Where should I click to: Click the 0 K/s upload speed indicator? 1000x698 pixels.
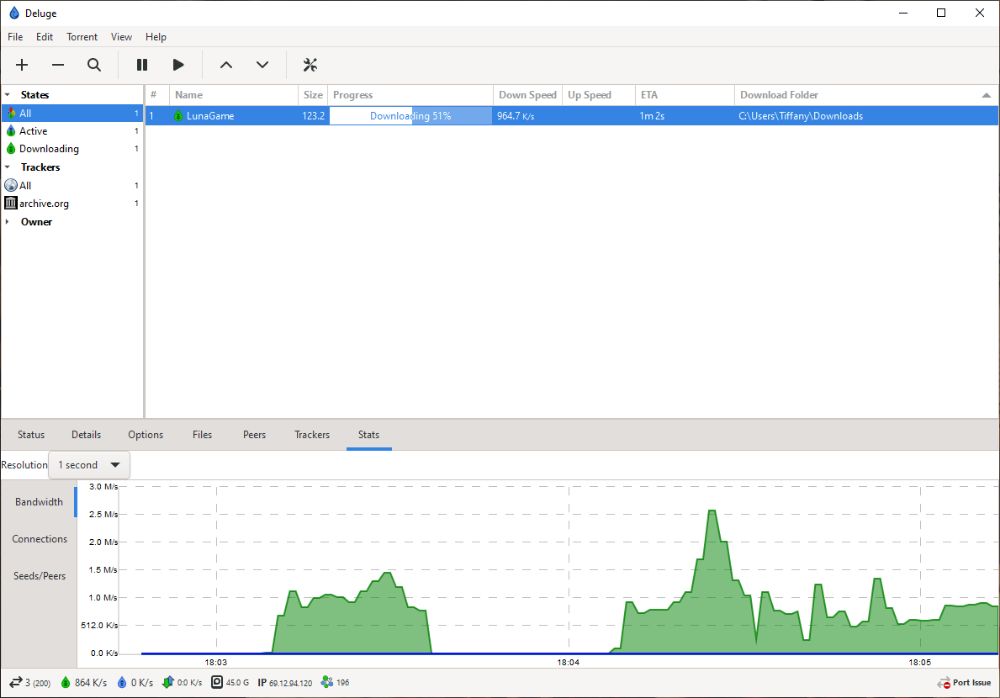[135, 683]
